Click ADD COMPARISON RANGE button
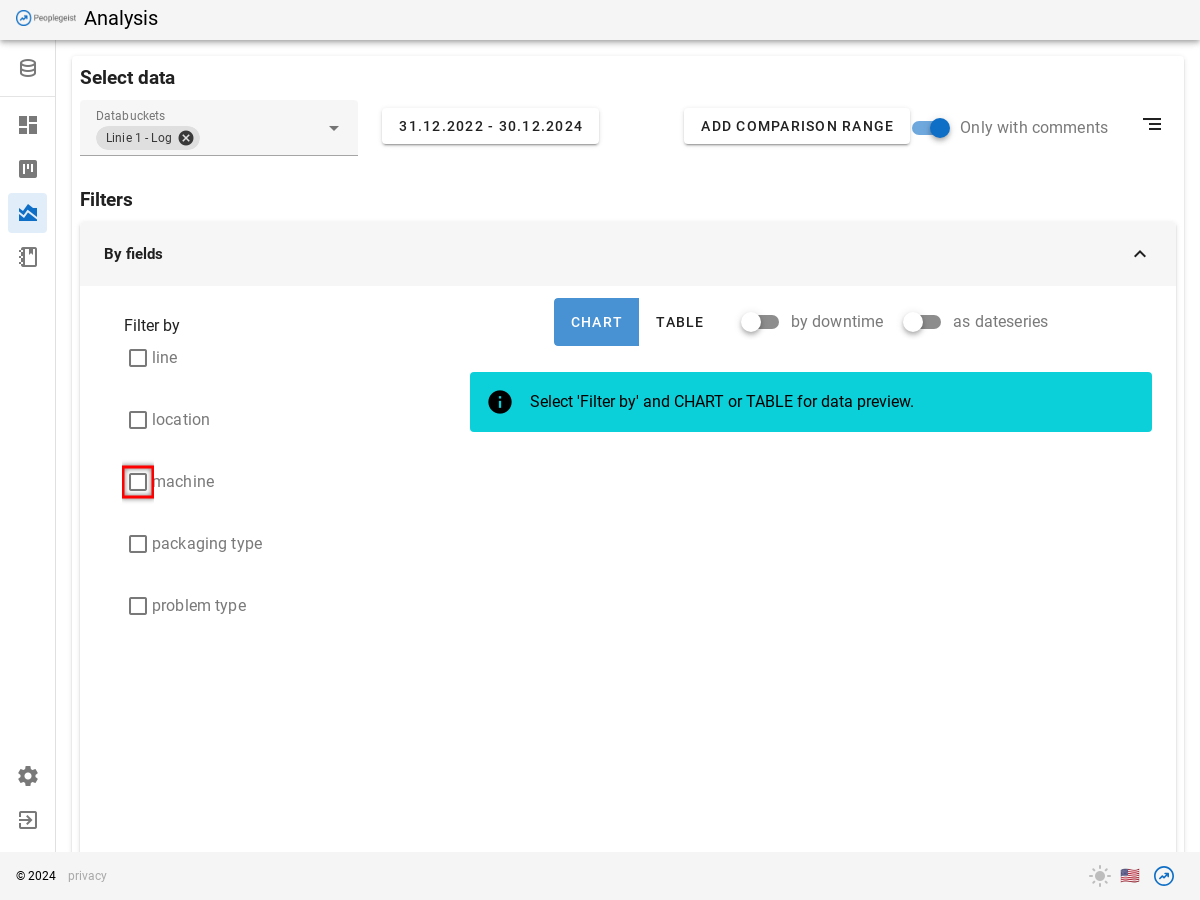 tap(797, 126)
